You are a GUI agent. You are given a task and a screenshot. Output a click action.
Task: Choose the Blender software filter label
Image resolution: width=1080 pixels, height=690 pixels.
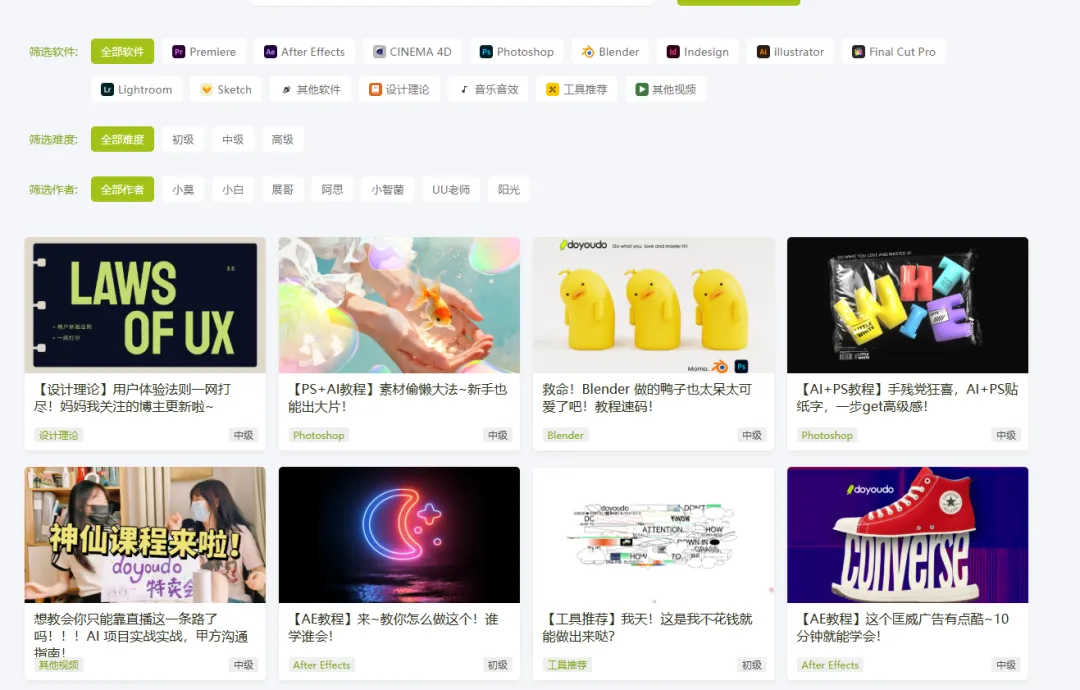(x=619, y=52)
